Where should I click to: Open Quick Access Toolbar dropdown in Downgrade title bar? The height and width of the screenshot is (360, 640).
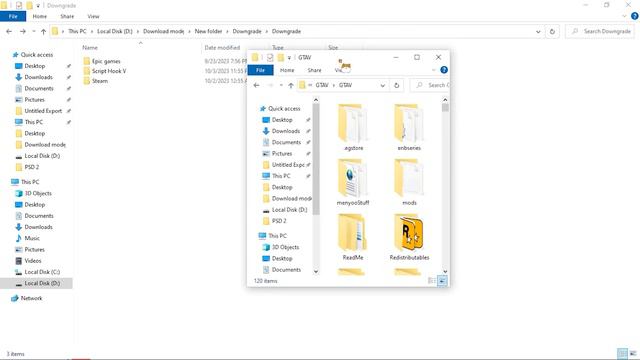38,6
